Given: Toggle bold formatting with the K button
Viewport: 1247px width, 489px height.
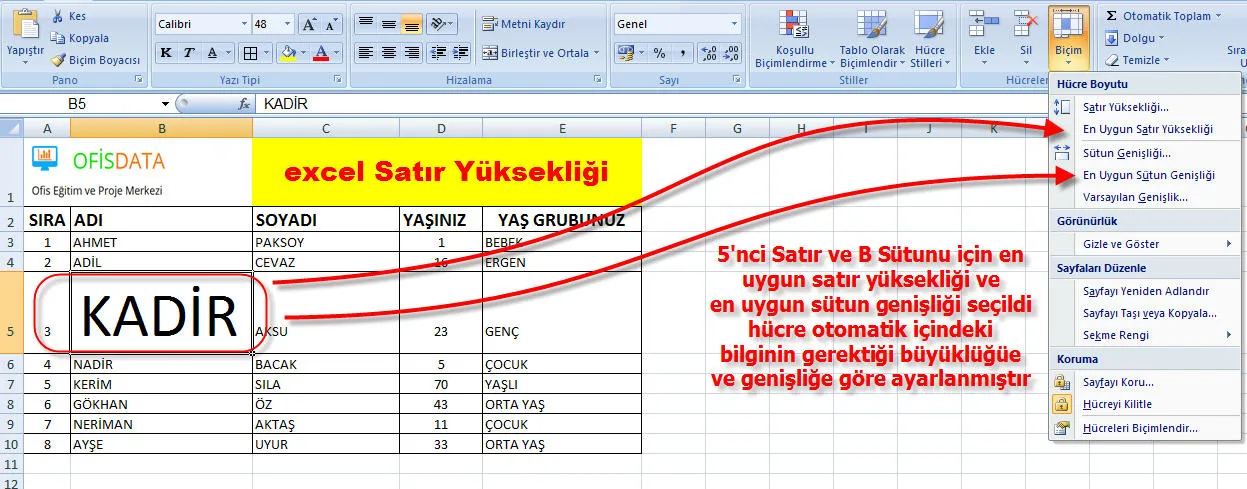Looking at the screenshot, I should coord(165,53).
